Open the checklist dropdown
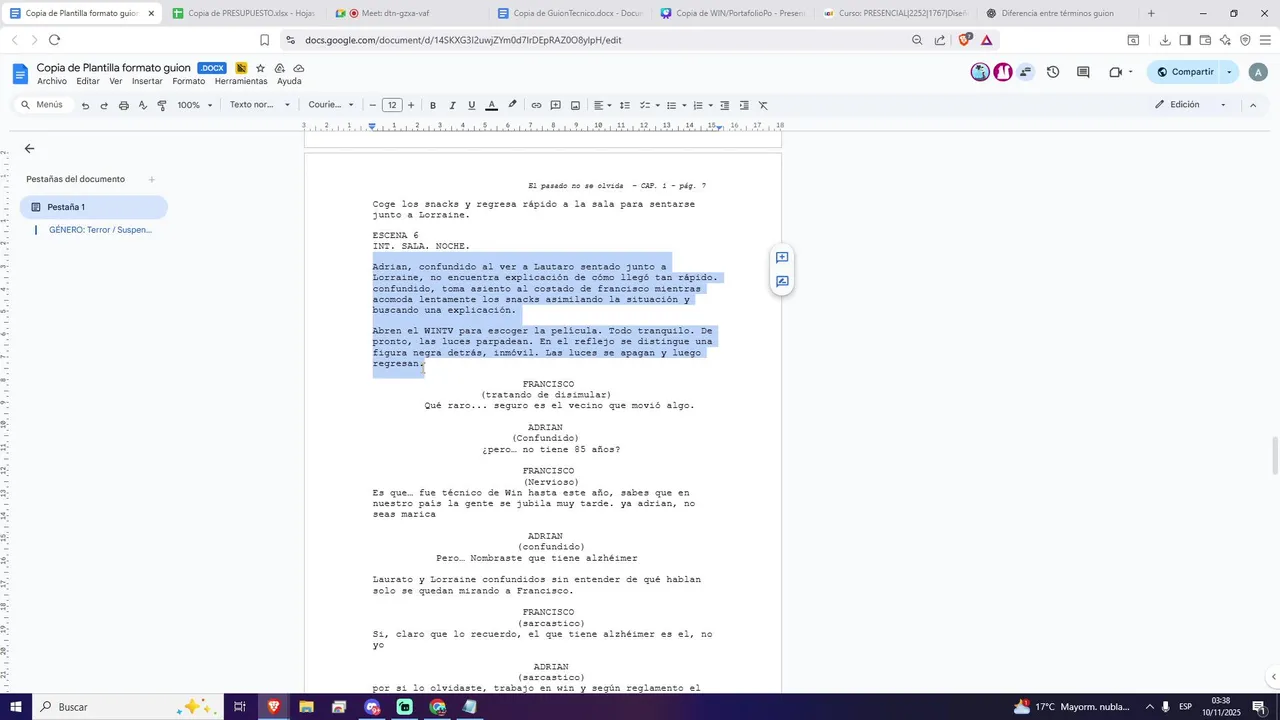The width and height of the screenshot is (1280, 720). coord(649,105)
